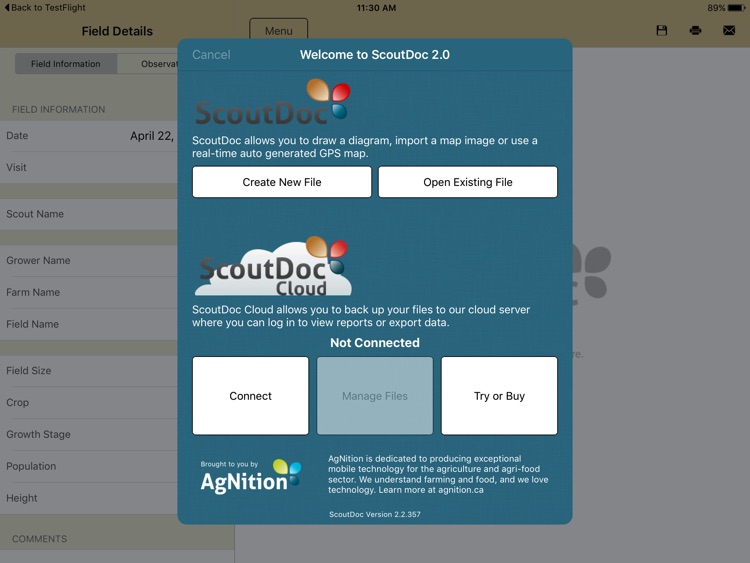
Task: Click the COMMENTS section header
Action: pos(39,539)
